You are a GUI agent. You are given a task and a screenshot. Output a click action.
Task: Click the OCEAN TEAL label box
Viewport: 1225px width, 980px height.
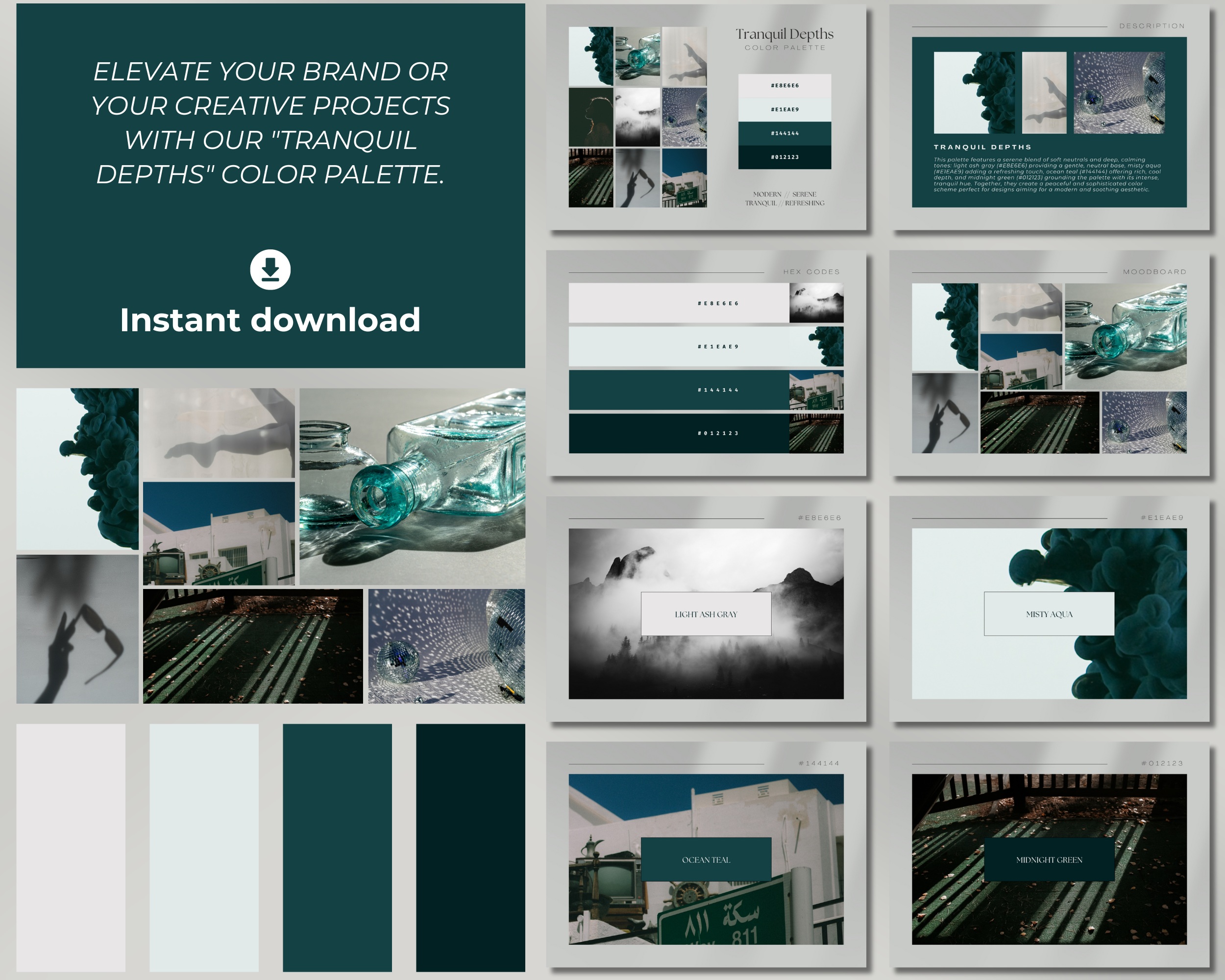click(706, 859)
